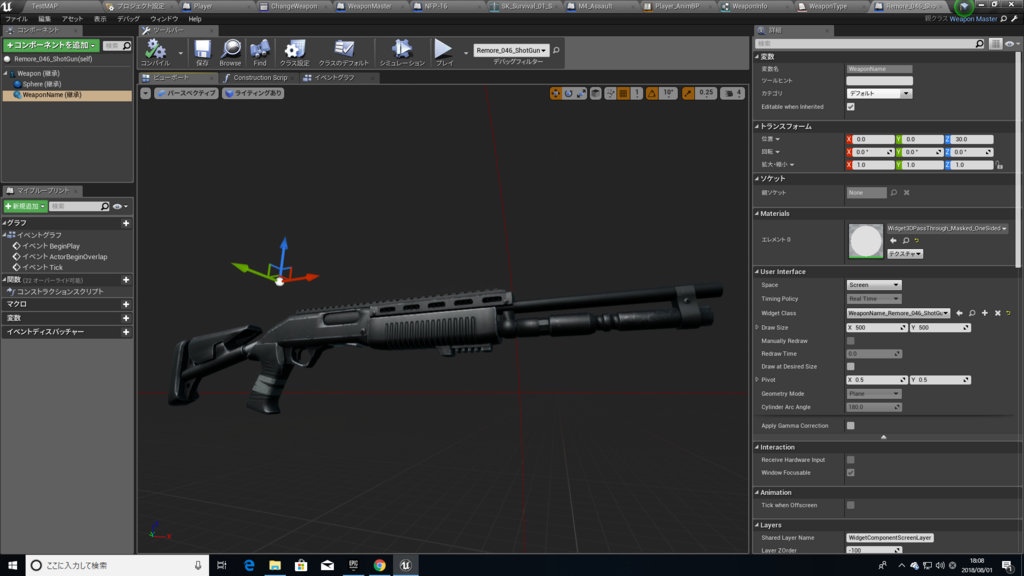Add a new variable with plus button

126,318
